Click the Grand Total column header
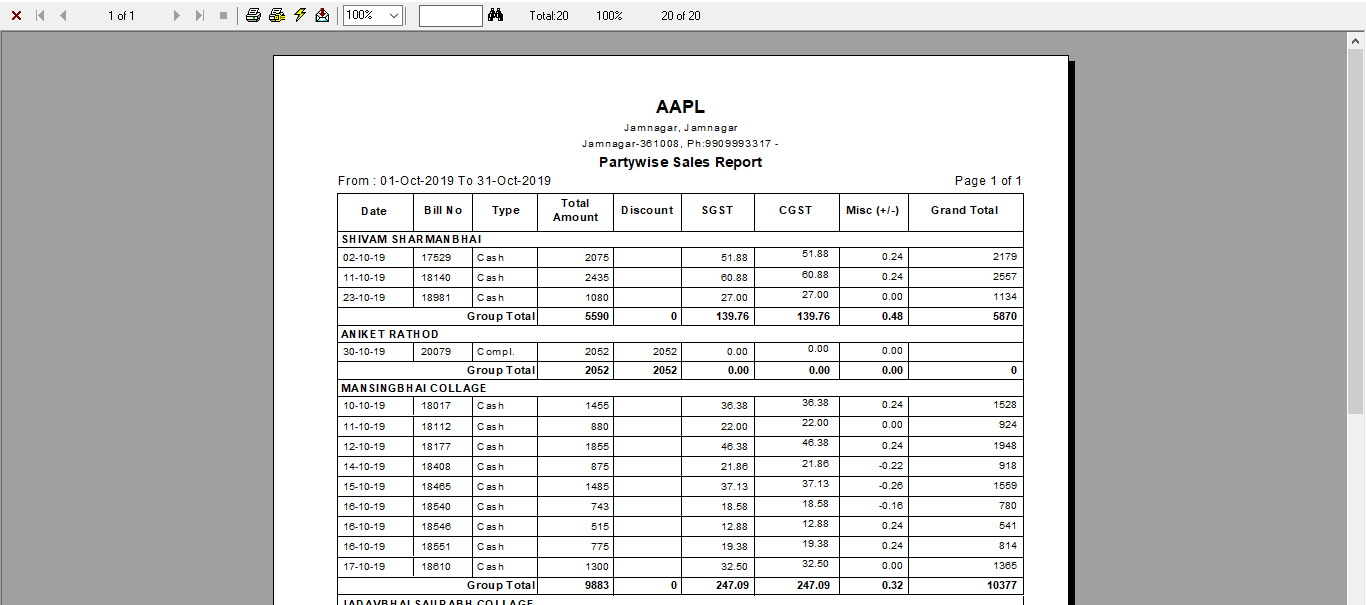 964,211
